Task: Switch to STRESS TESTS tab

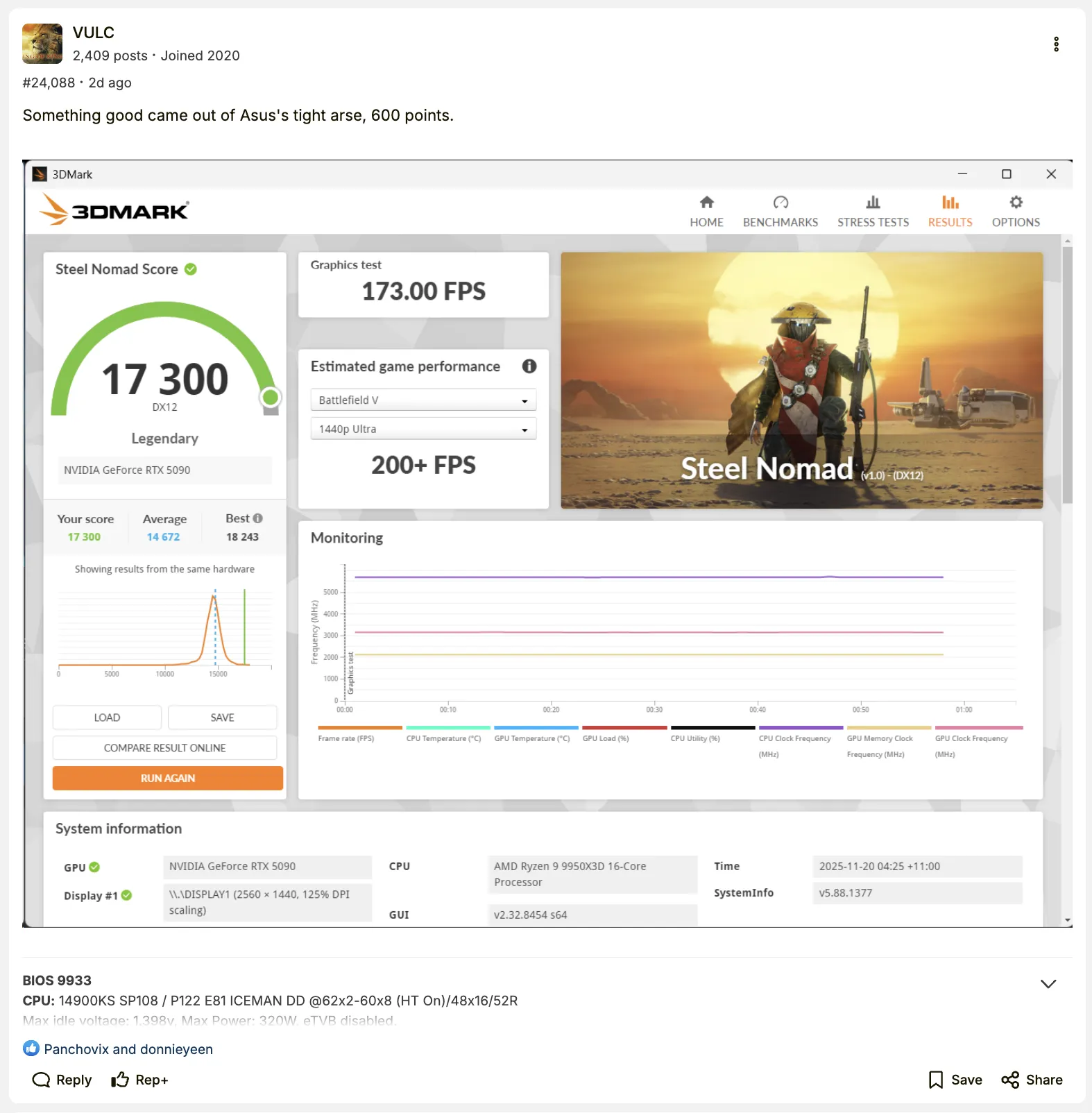Action: [x=873, y=212]
